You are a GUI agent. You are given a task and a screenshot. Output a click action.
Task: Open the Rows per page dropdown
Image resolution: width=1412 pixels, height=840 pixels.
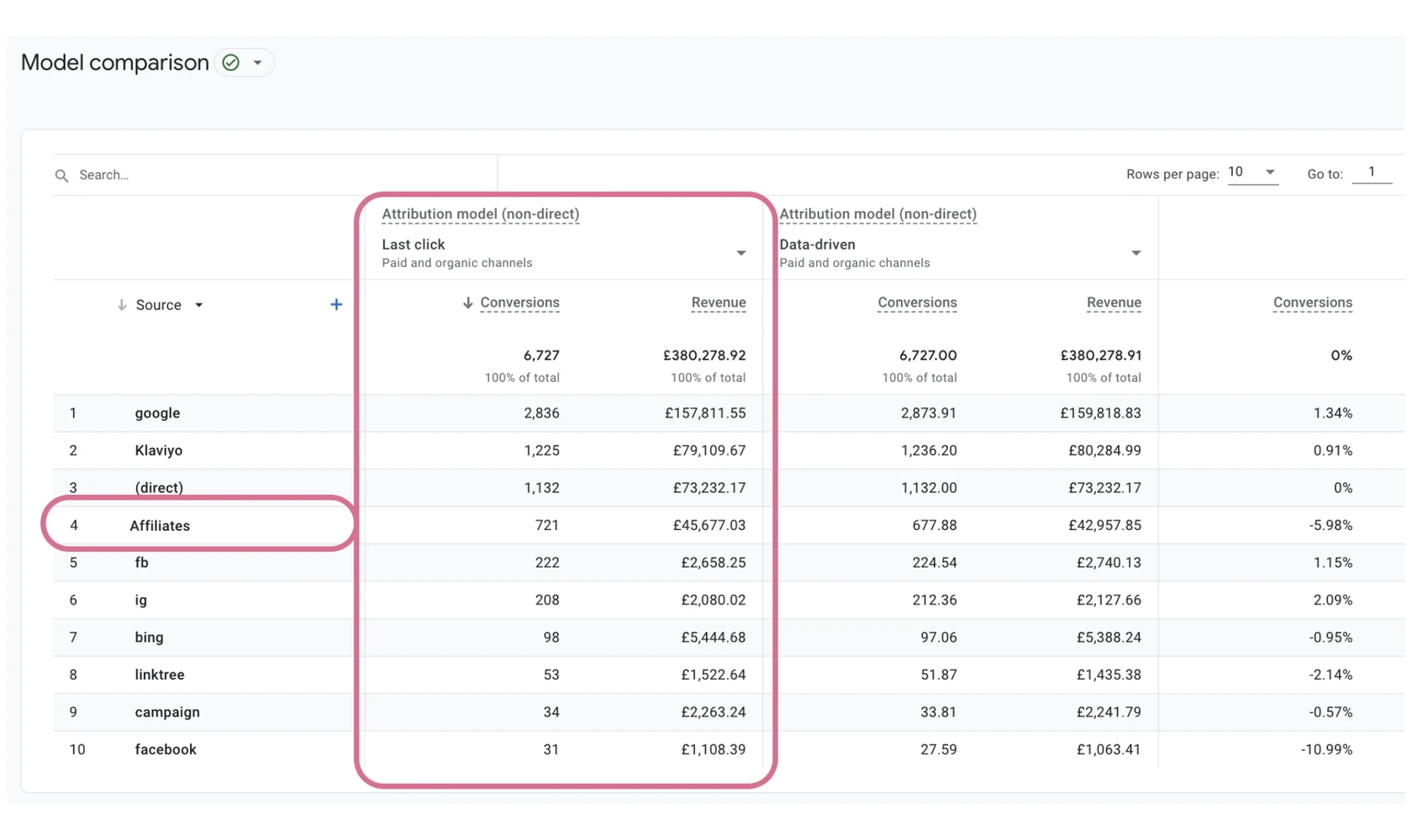1252,172
